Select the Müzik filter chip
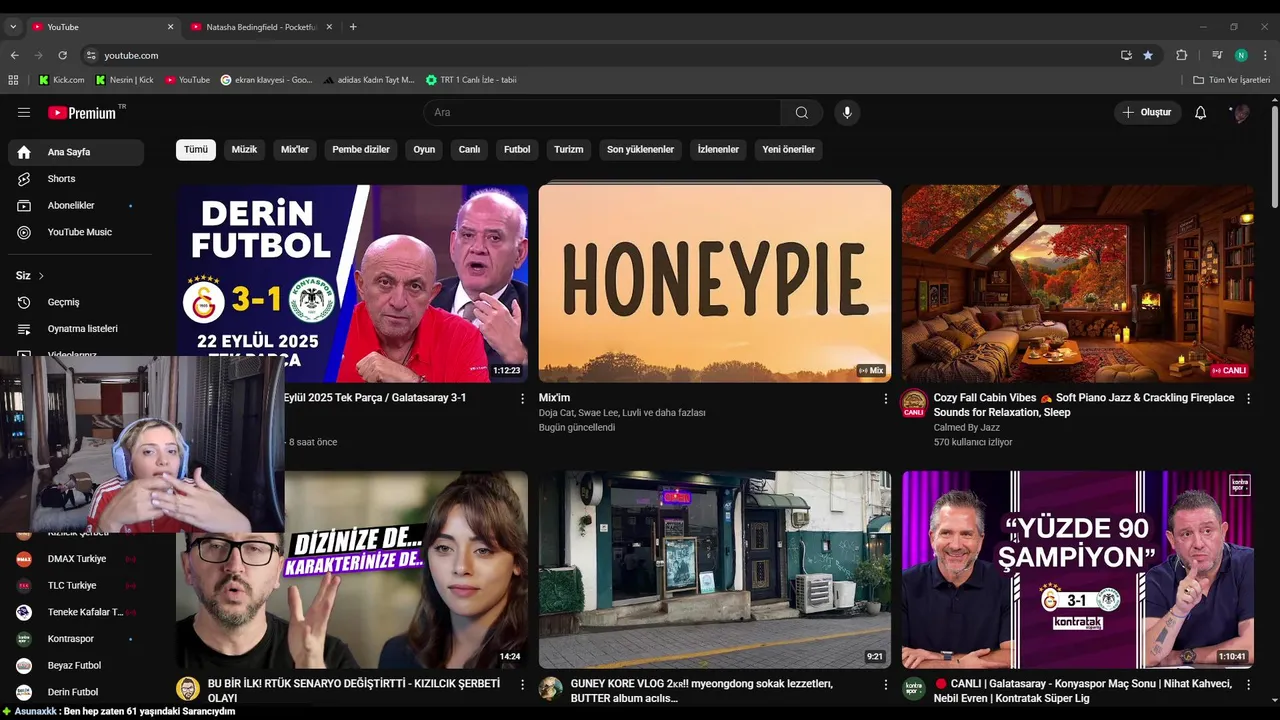Image resolution: width=1280 pixels, height=720 pixels. click(x=244, y=149)
